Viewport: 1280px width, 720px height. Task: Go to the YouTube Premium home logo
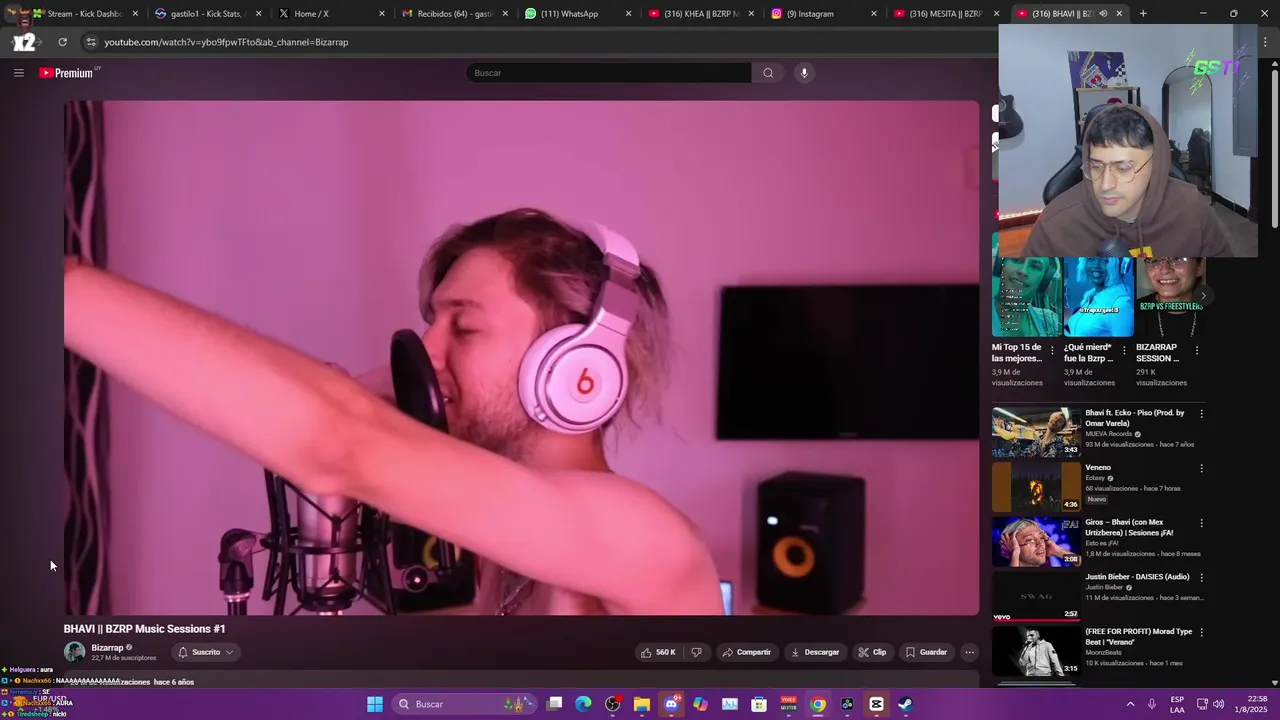66,73
